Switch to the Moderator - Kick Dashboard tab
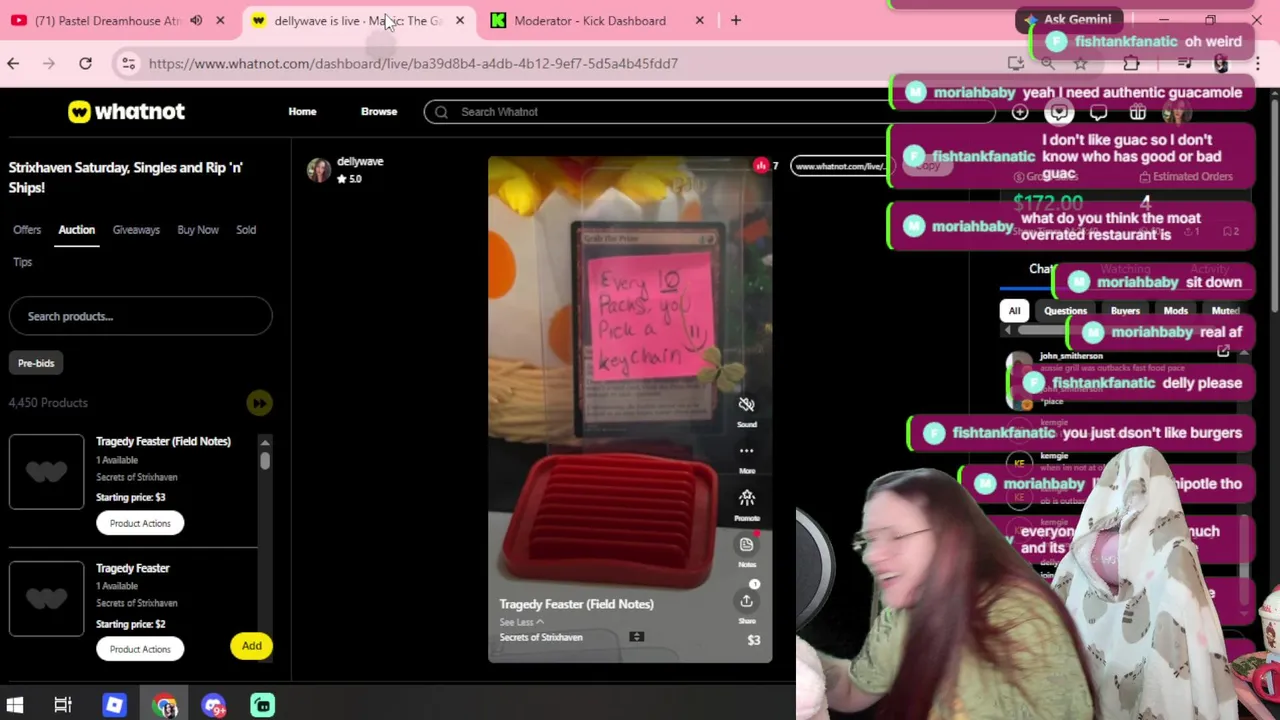 click(598, 20)
